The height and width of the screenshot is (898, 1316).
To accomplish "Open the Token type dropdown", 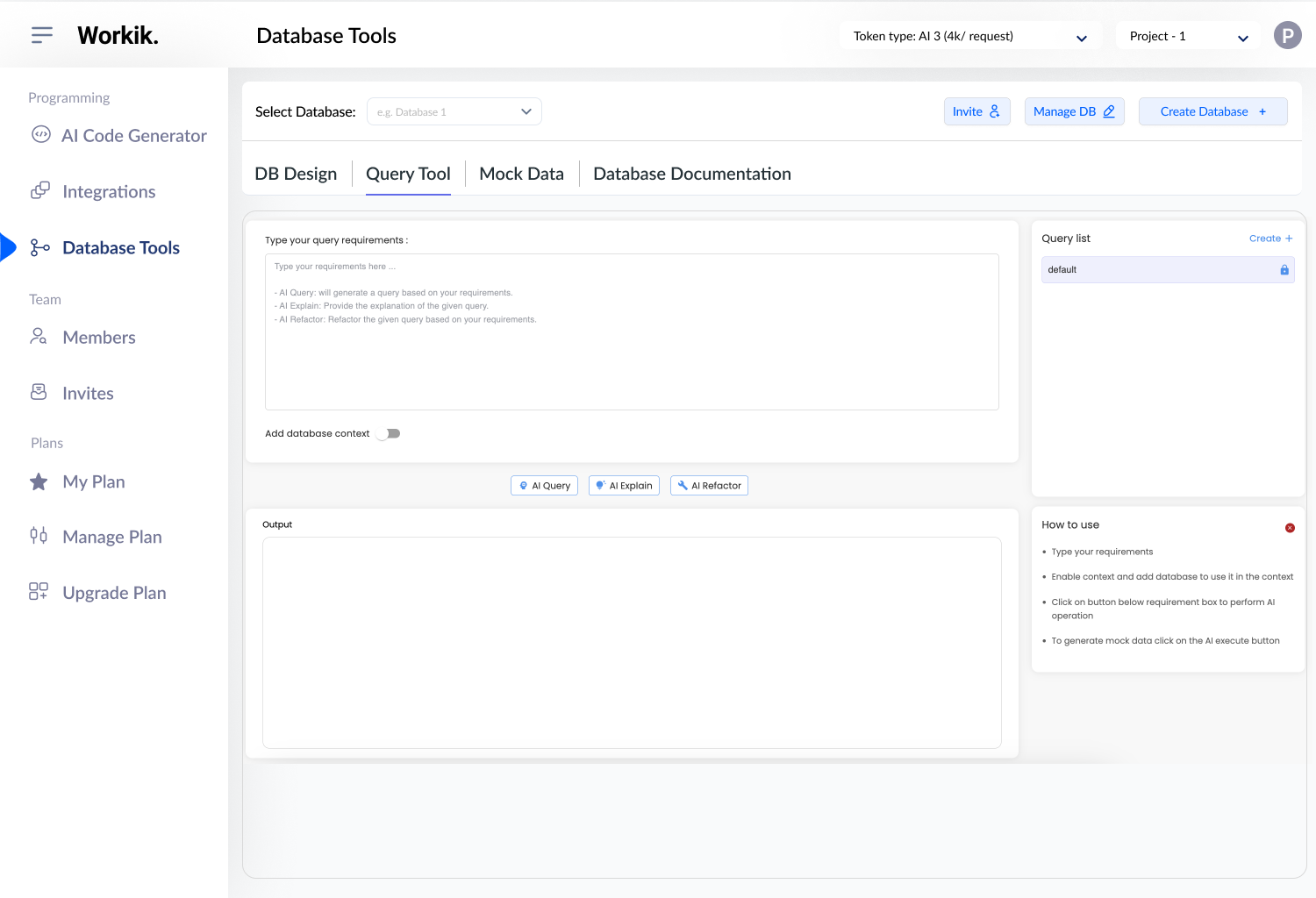I will pyautogui.click(x=1082, y=36).
